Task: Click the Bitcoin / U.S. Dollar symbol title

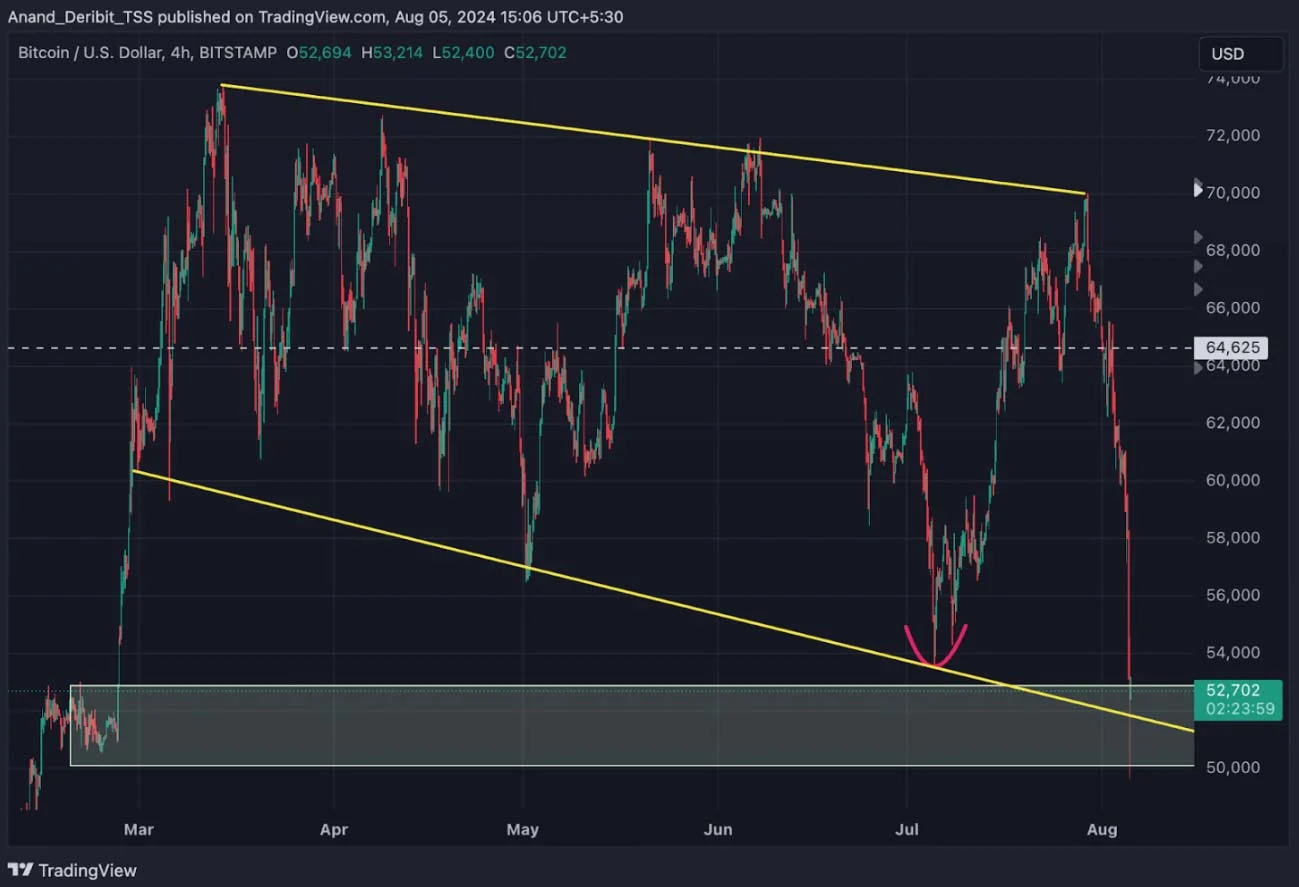Action: point(92,52)
